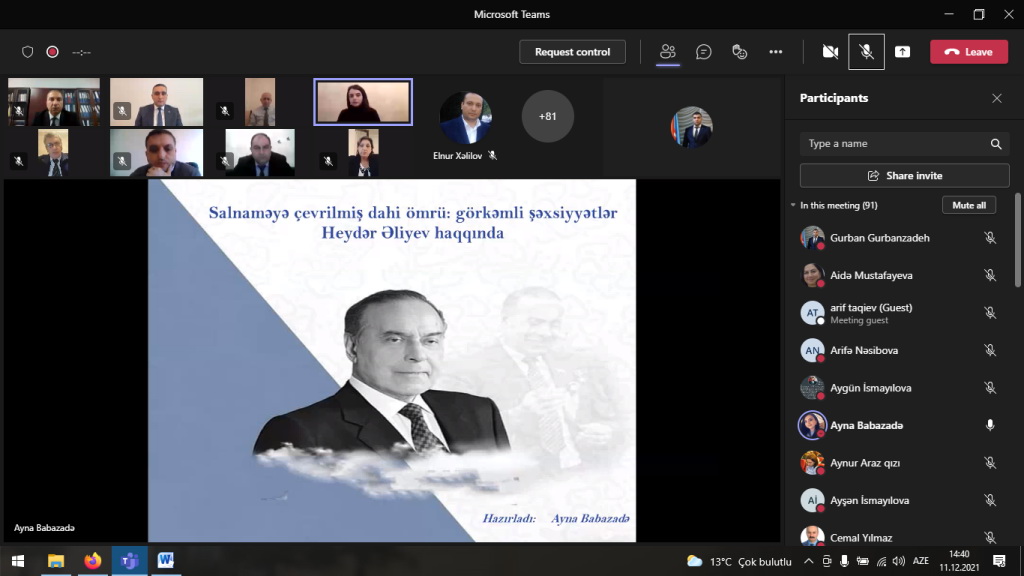This screenshot has height=576, width=1024.
Task: Open Word from the Windows taskbar
Action: click(x=165, y=561)
